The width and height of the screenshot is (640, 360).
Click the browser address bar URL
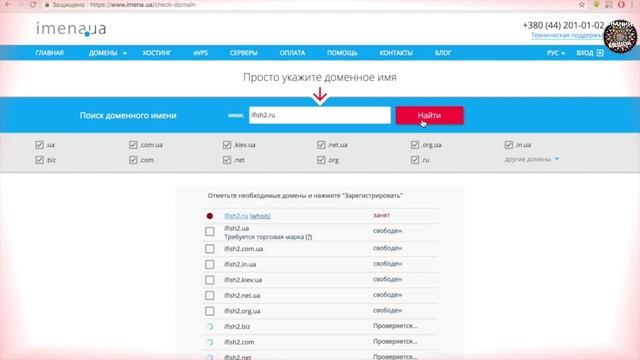point(142,5)
